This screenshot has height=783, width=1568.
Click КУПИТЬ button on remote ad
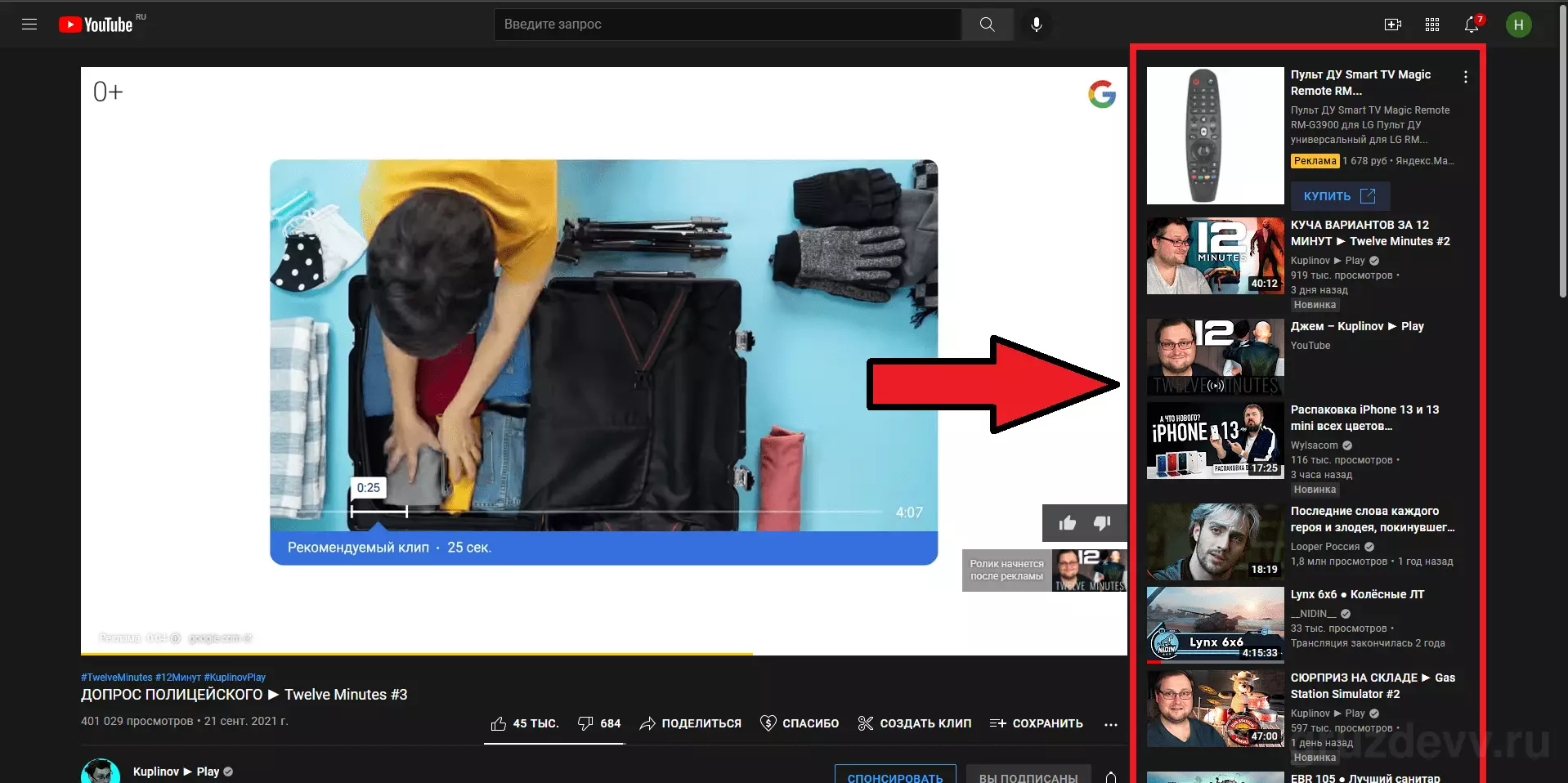1340,196
